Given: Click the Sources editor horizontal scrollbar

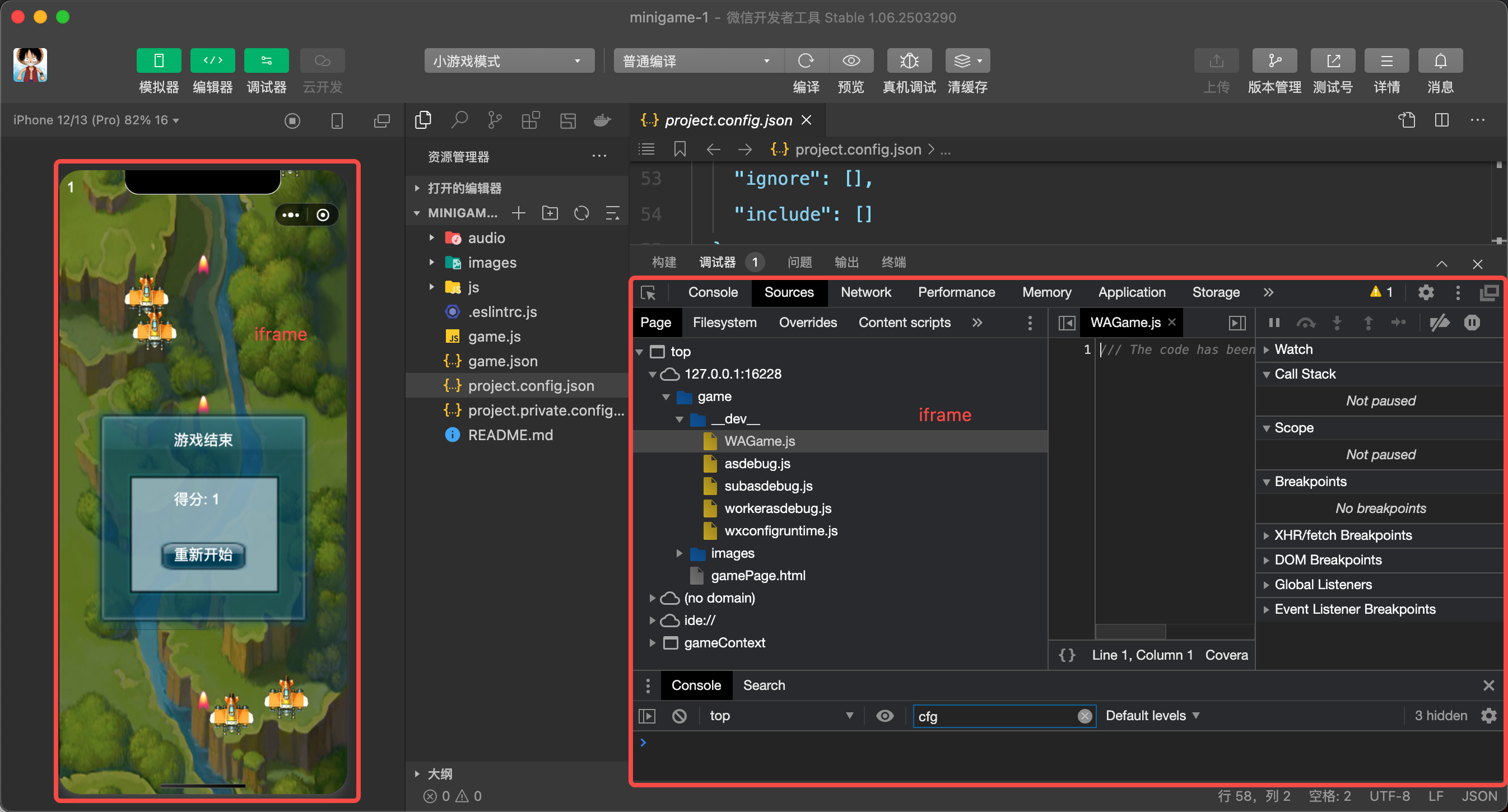Looking at the screenshot, I should pos(1130,631).
